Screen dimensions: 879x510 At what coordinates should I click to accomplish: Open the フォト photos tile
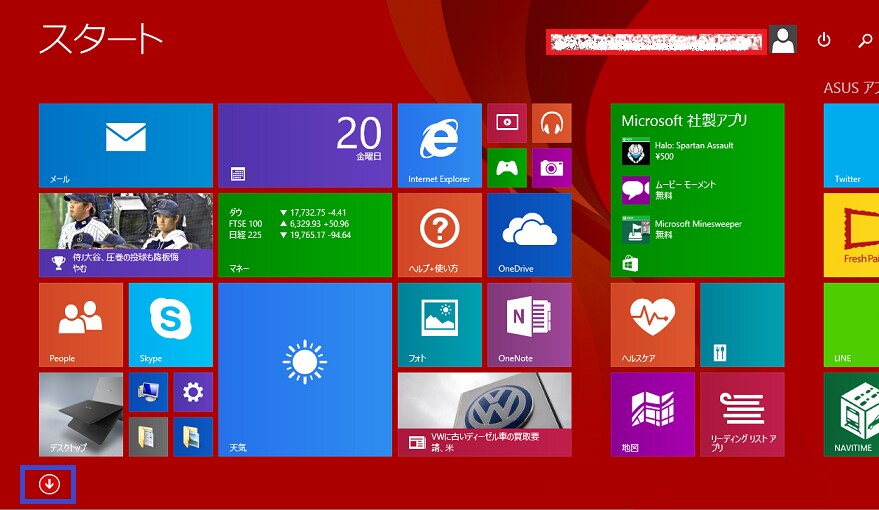point(440,324)
